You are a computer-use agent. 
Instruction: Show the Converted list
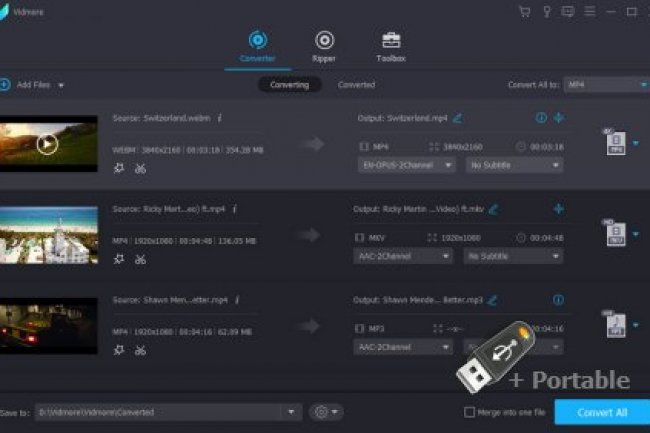(x=356, y=85)
